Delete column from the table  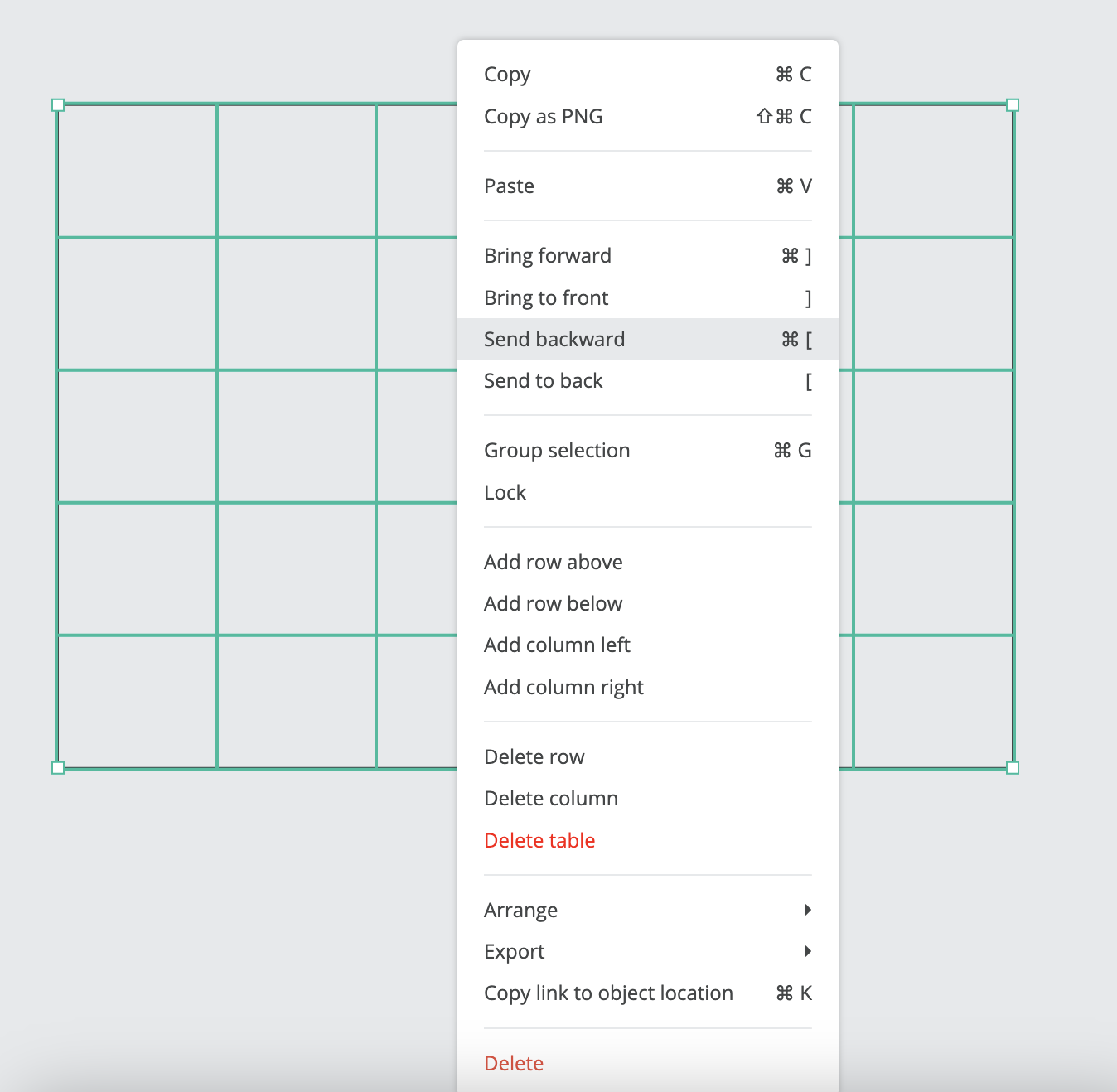pos(648,799)
